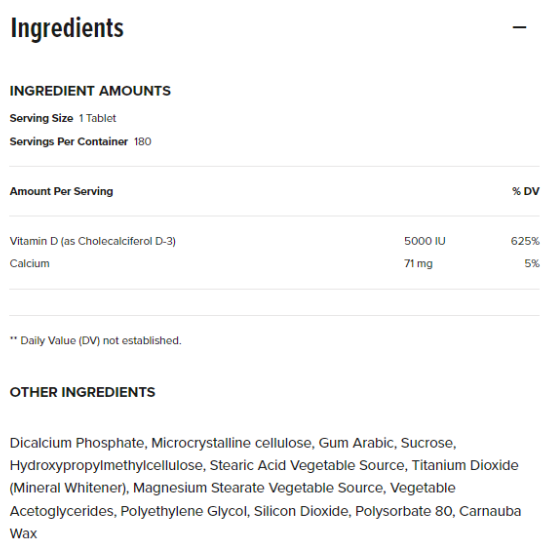Click the Dicalcium Phosphate ingredient text
This screenshot has height=550, width=550.
click(77, 443)
